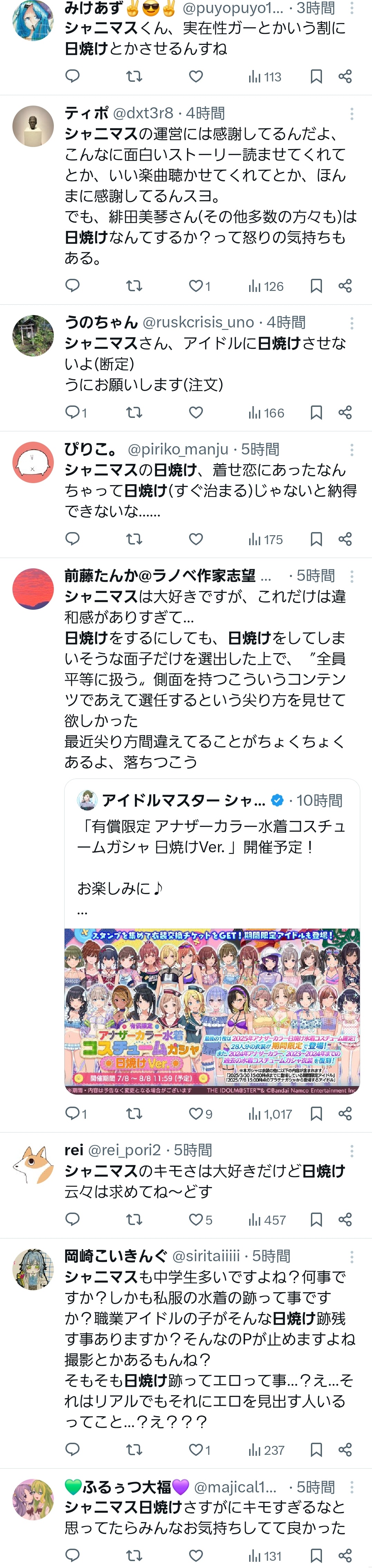Share 前藤たんか's tweet with 1,017 views
This screenshot has width=372, height=1568.
click(x=345, y=1114)
